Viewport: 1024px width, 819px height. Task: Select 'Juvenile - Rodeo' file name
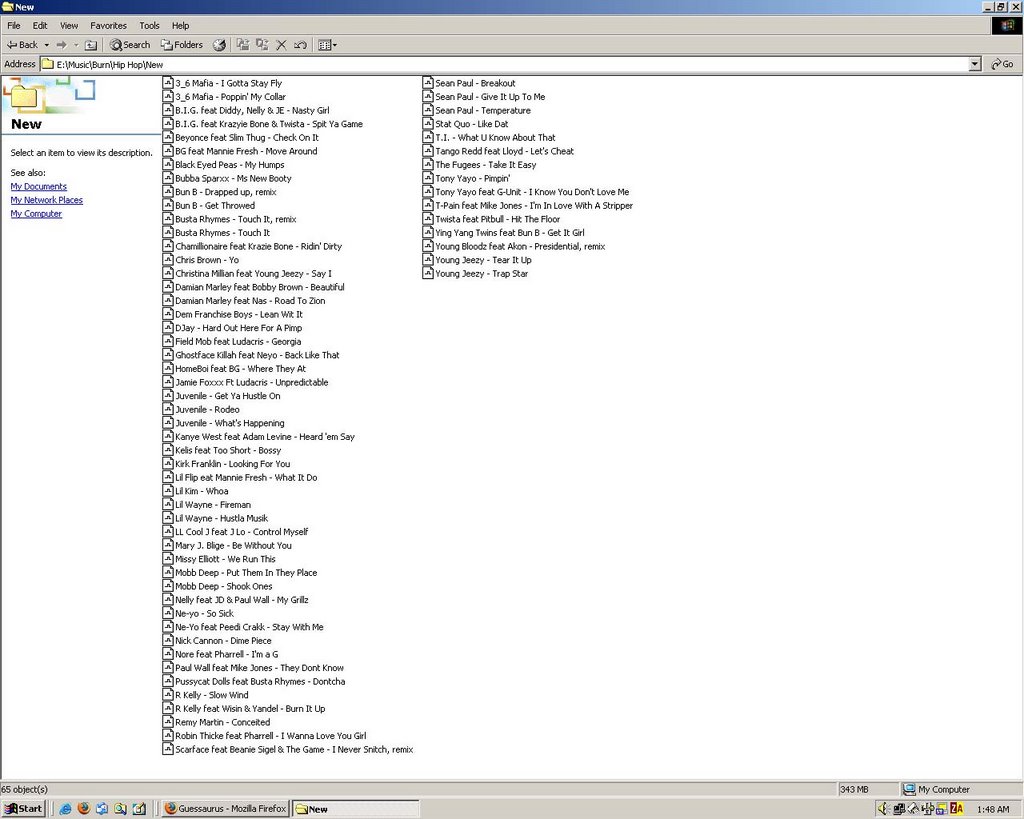click(x=208, y=410)
